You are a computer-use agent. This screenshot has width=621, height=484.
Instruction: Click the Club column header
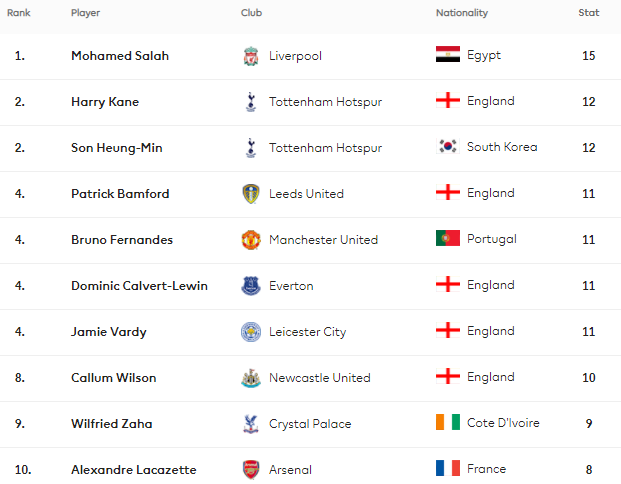[x=252, y=13]
